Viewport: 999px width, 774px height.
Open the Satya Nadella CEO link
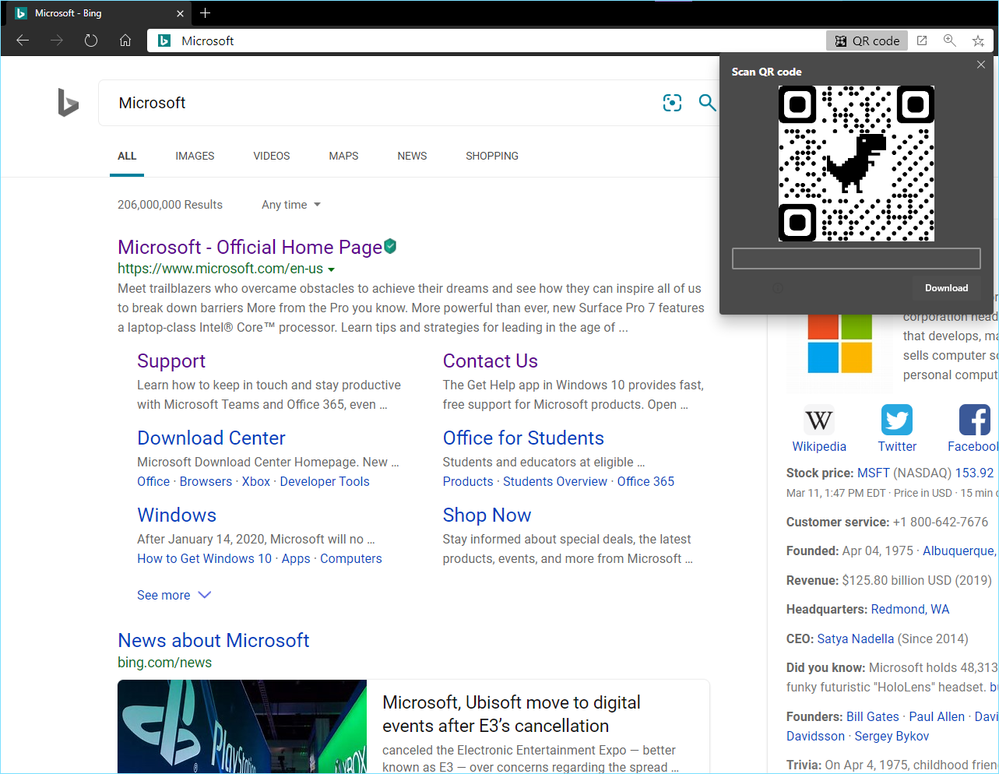pos(856,639)
